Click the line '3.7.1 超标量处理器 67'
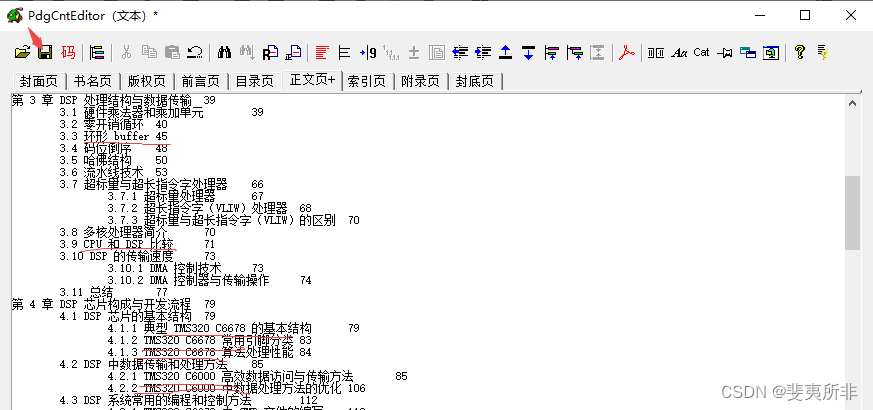873x410 pixels. [185, 197]
